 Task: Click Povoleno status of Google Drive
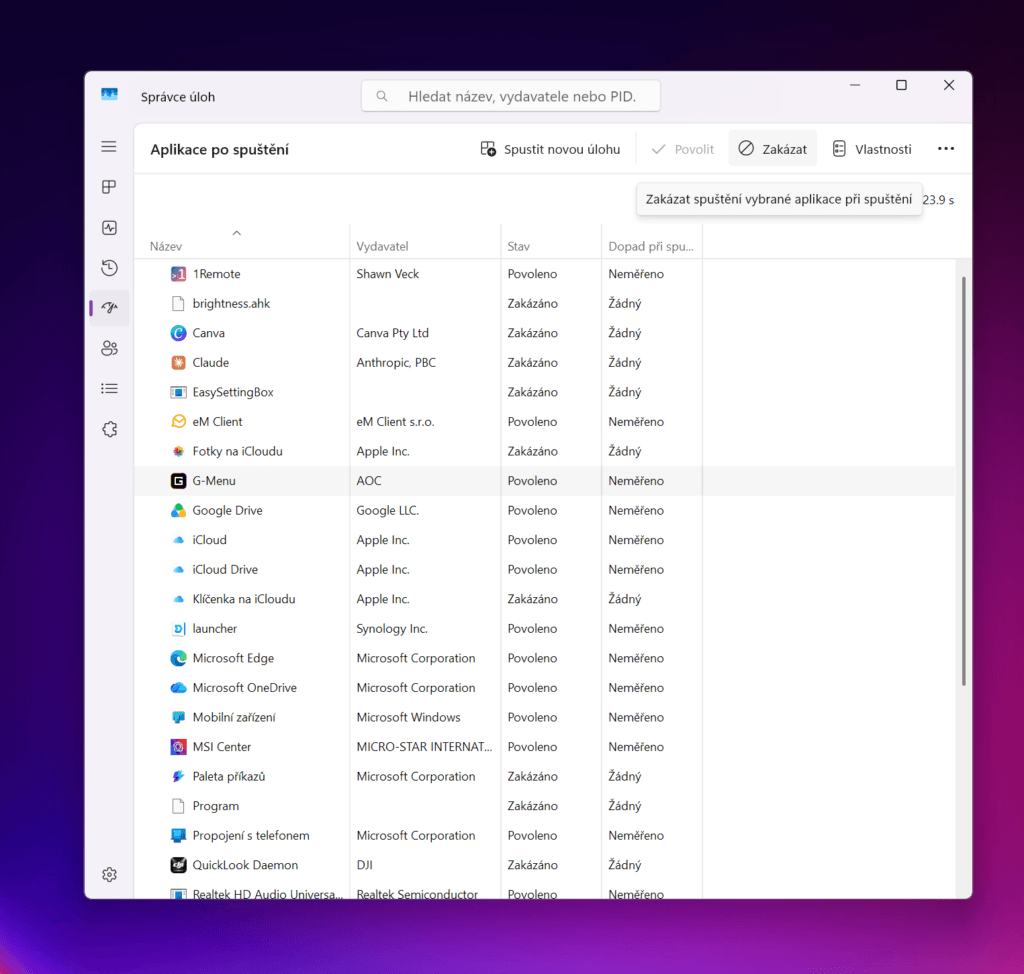[532, 510]
